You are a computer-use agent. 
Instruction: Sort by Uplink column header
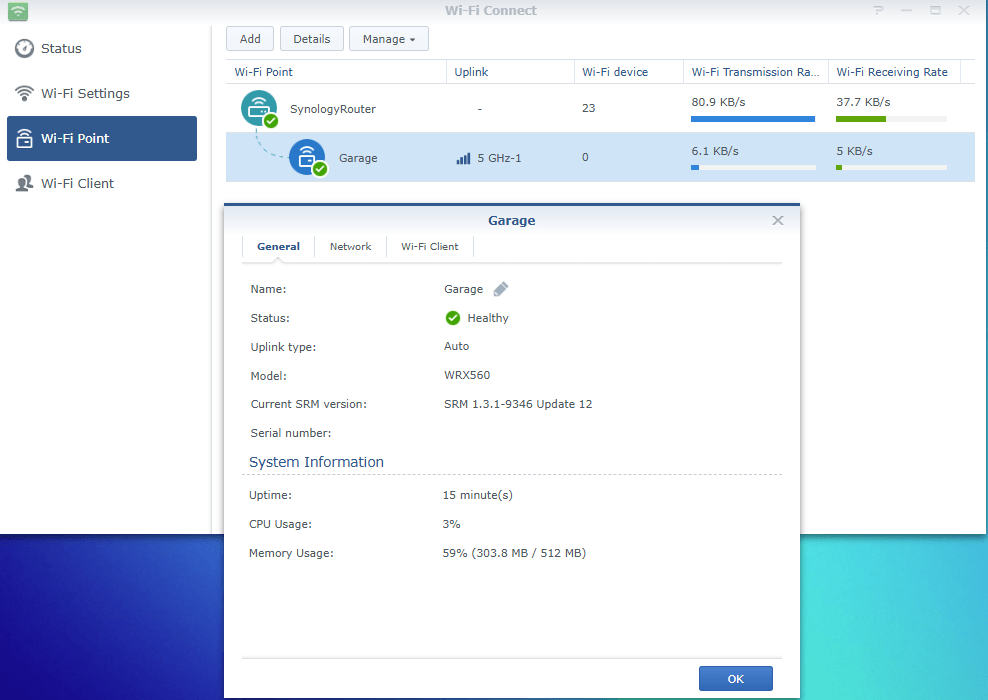point(510,72)
